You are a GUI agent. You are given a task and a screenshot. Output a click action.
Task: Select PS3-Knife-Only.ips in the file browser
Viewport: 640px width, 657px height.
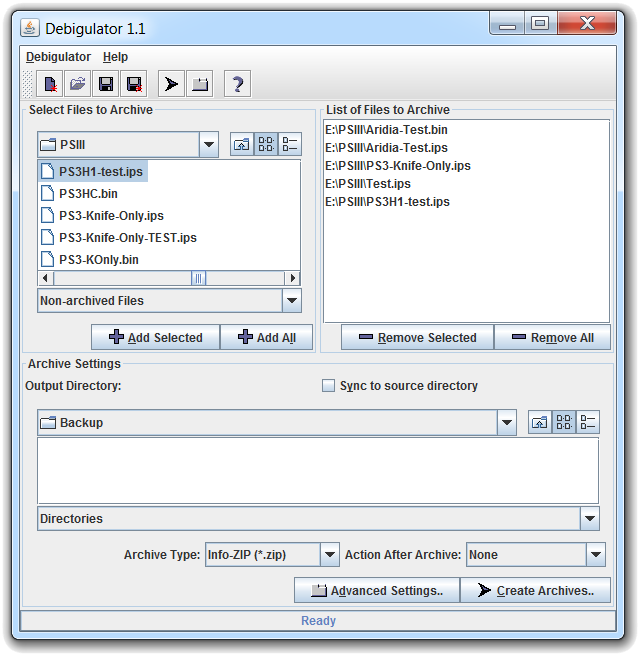[110, 216]
